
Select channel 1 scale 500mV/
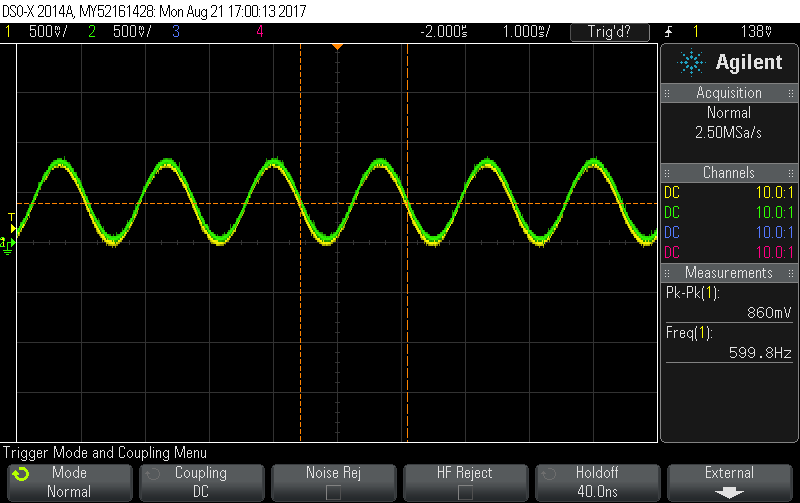coord(48,32)
